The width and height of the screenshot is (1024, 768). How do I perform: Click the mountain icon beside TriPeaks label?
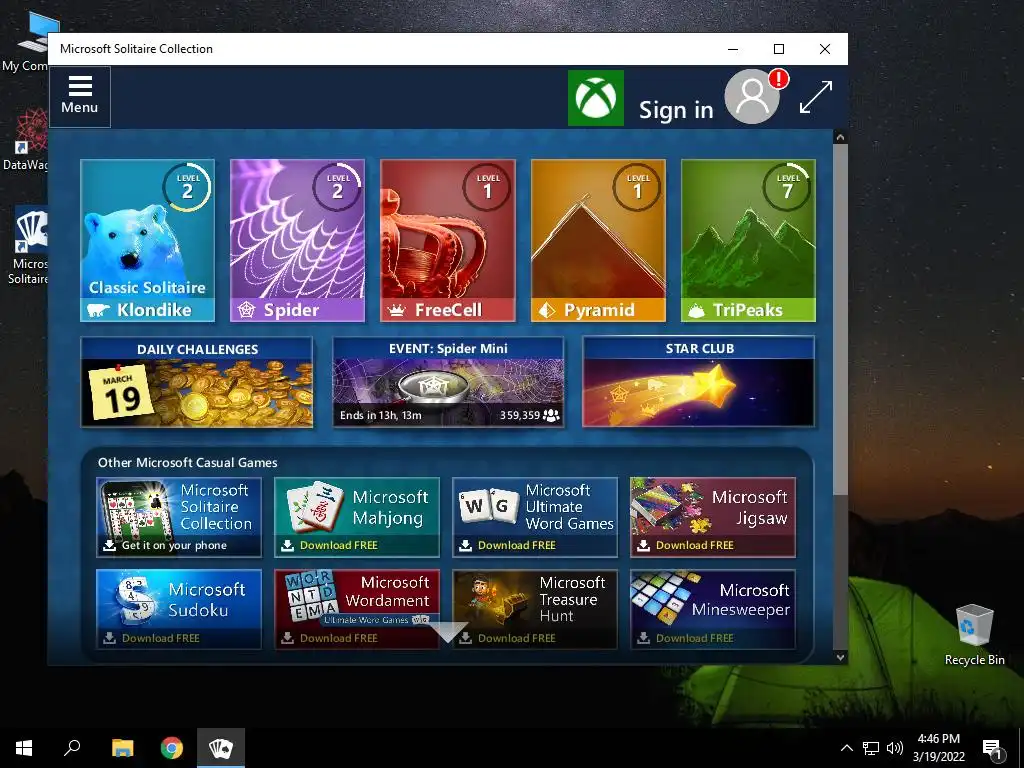click(696, 311)
